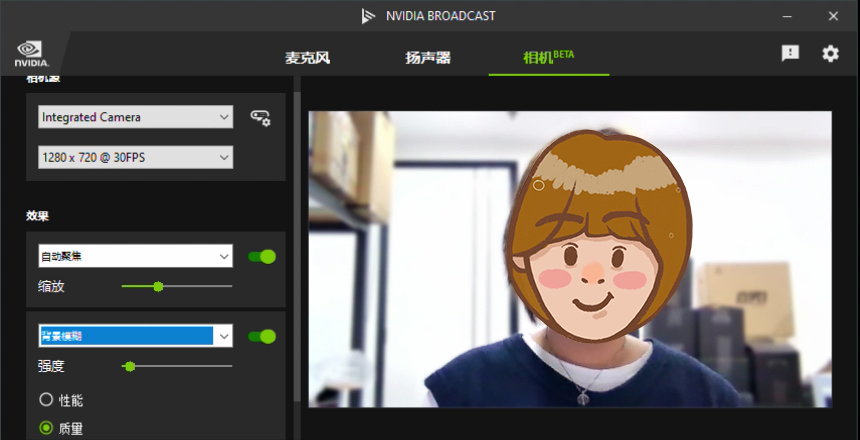Viewport: 860px width, 440px height.
Task: Open camera device settings icon
Action: pyautogui.click(x=261, y=117)
